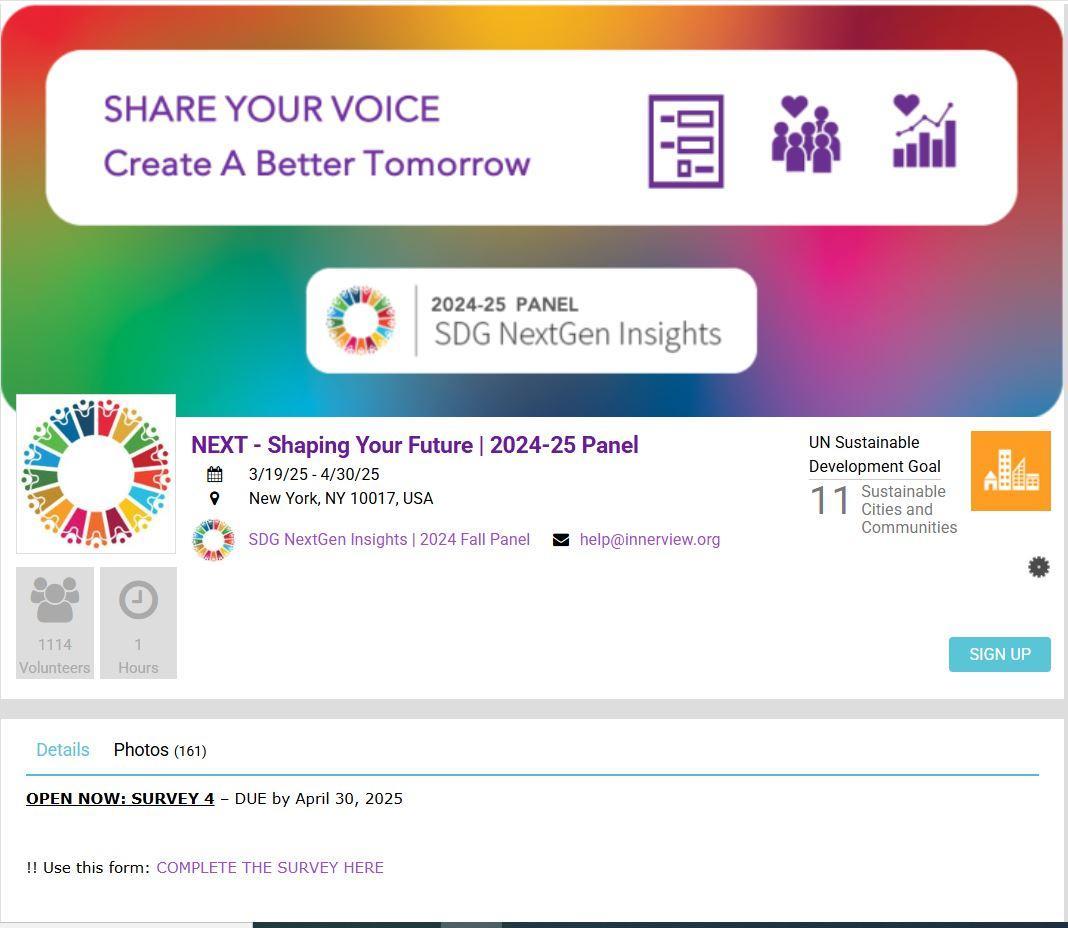This screenshot has width=1068, height=928.
Task: Click the people with heart banner icon
Action: (x=806, y=134)
